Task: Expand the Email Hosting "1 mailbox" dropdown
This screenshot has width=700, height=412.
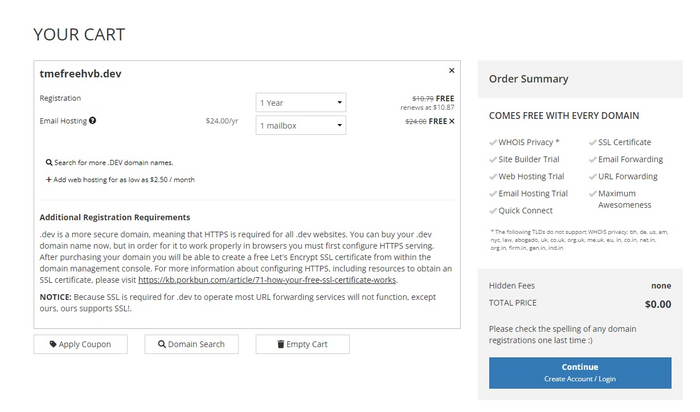Action: [301, 126]
